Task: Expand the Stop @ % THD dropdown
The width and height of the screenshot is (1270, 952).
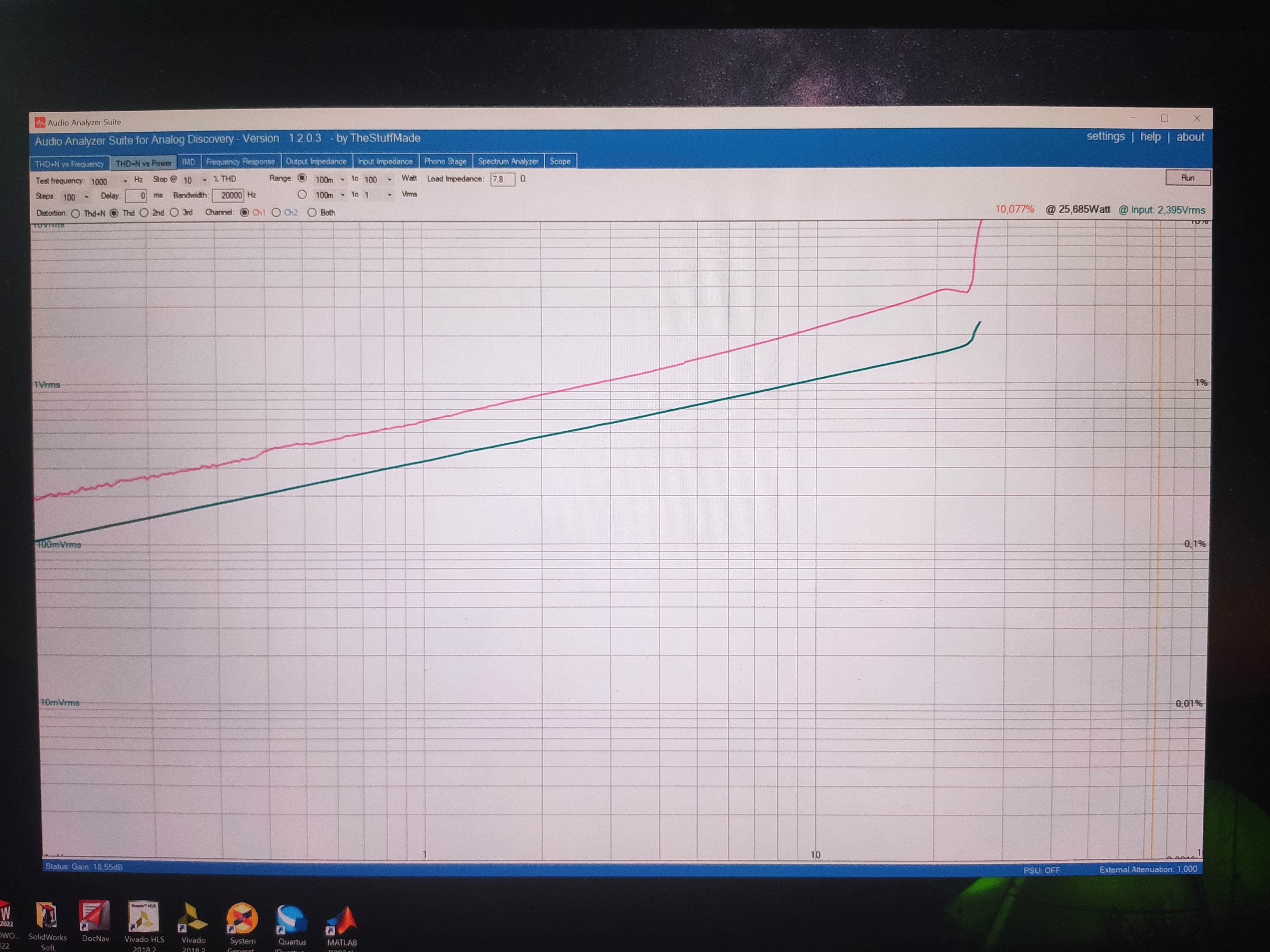Action: [204, 180]
